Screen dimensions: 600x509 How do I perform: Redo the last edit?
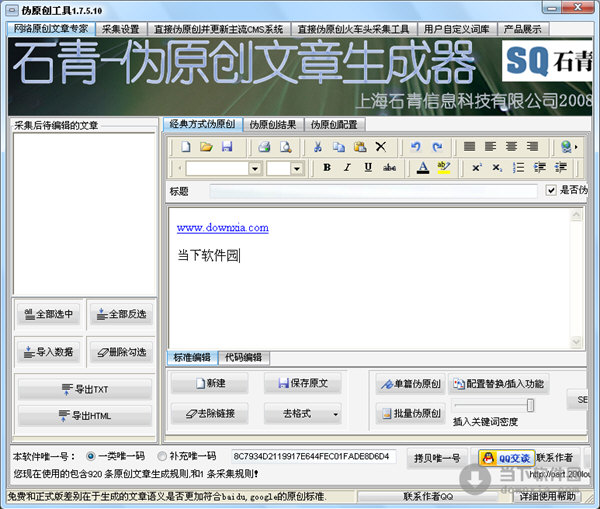437,147
